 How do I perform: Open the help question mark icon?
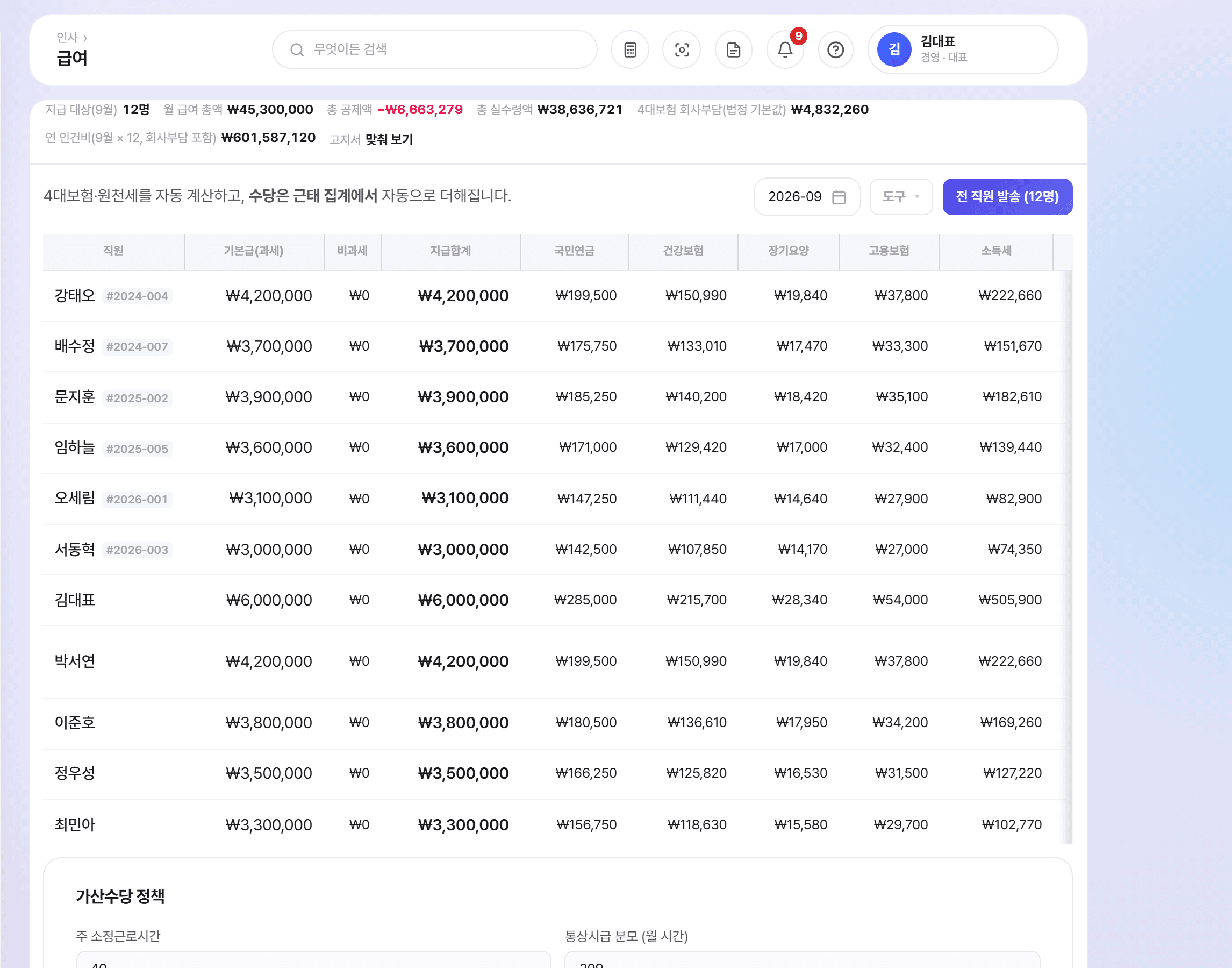pyautogui.click(x=835, y=50)
